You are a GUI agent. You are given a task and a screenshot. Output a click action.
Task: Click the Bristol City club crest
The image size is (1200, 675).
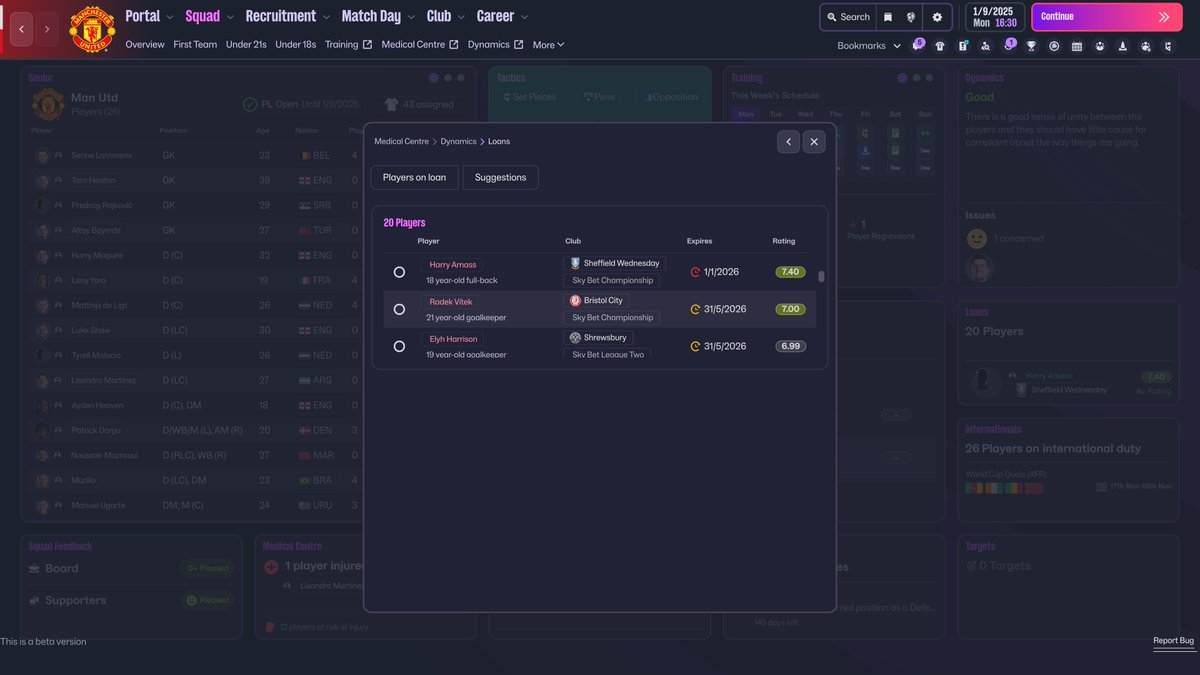click(x=575, y=300)
